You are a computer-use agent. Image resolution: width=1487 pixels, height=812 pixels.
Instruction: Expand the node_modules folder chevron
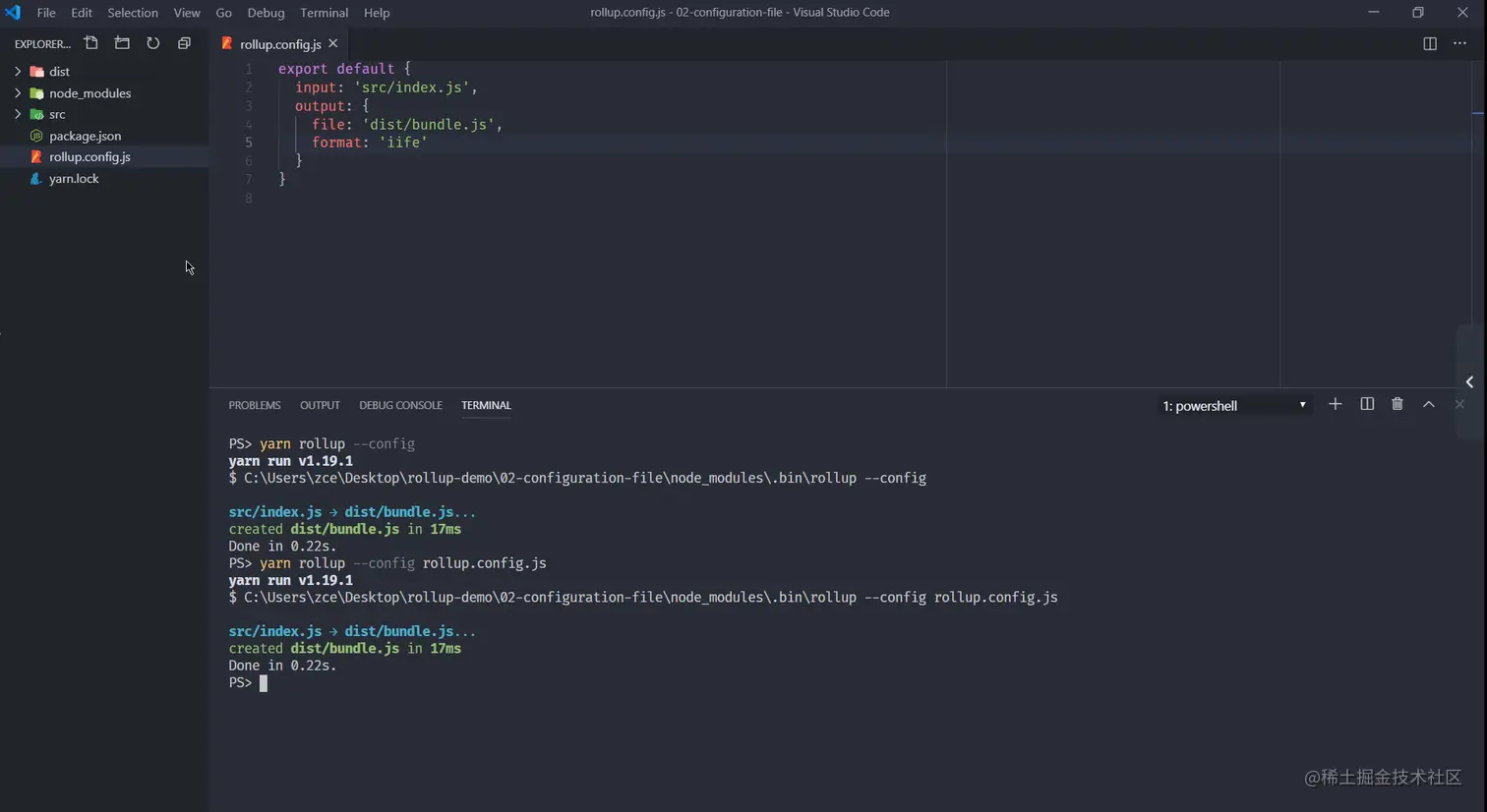click(18, 93)
